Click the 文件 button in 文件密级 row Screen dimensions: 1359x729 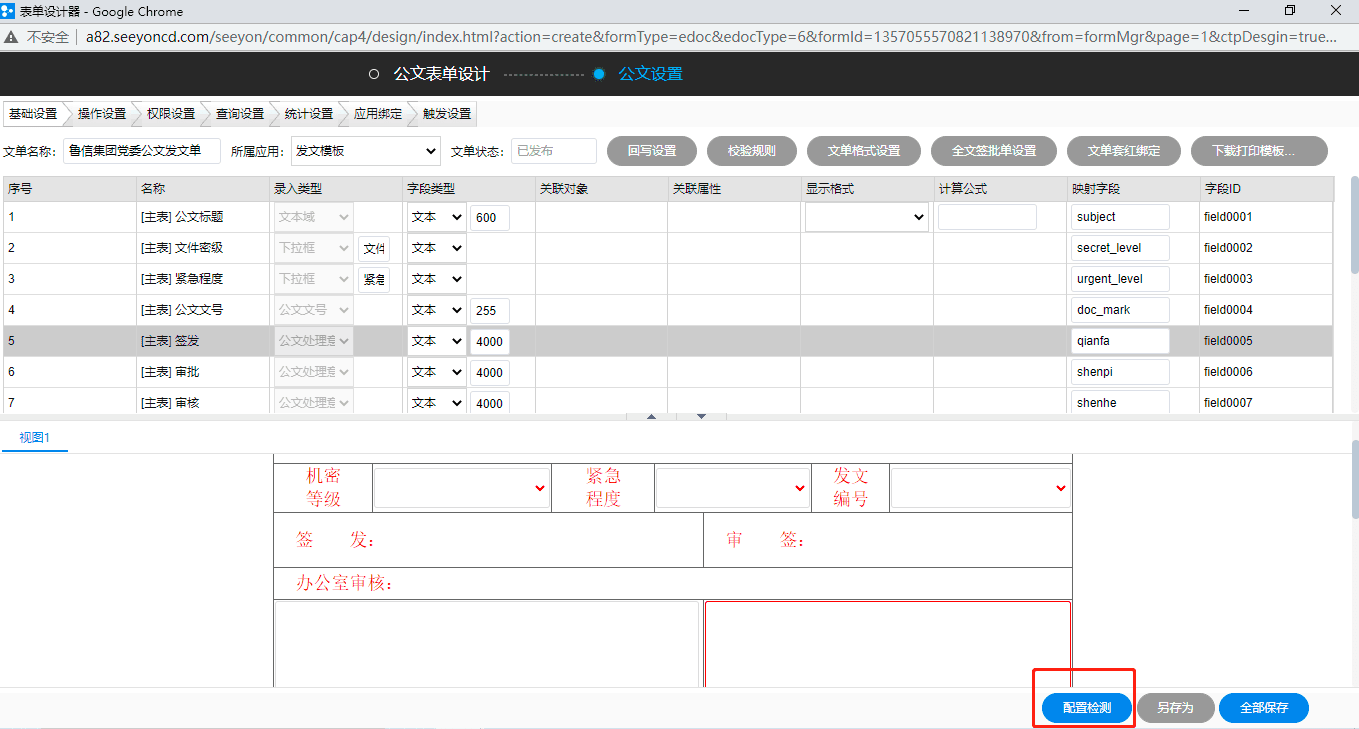pyautogui.click(x=374, y=248)
